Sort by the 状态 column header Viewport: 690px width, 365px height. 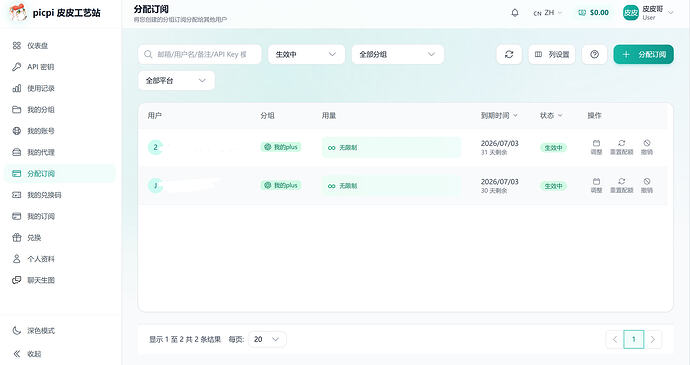click(551, 115)
